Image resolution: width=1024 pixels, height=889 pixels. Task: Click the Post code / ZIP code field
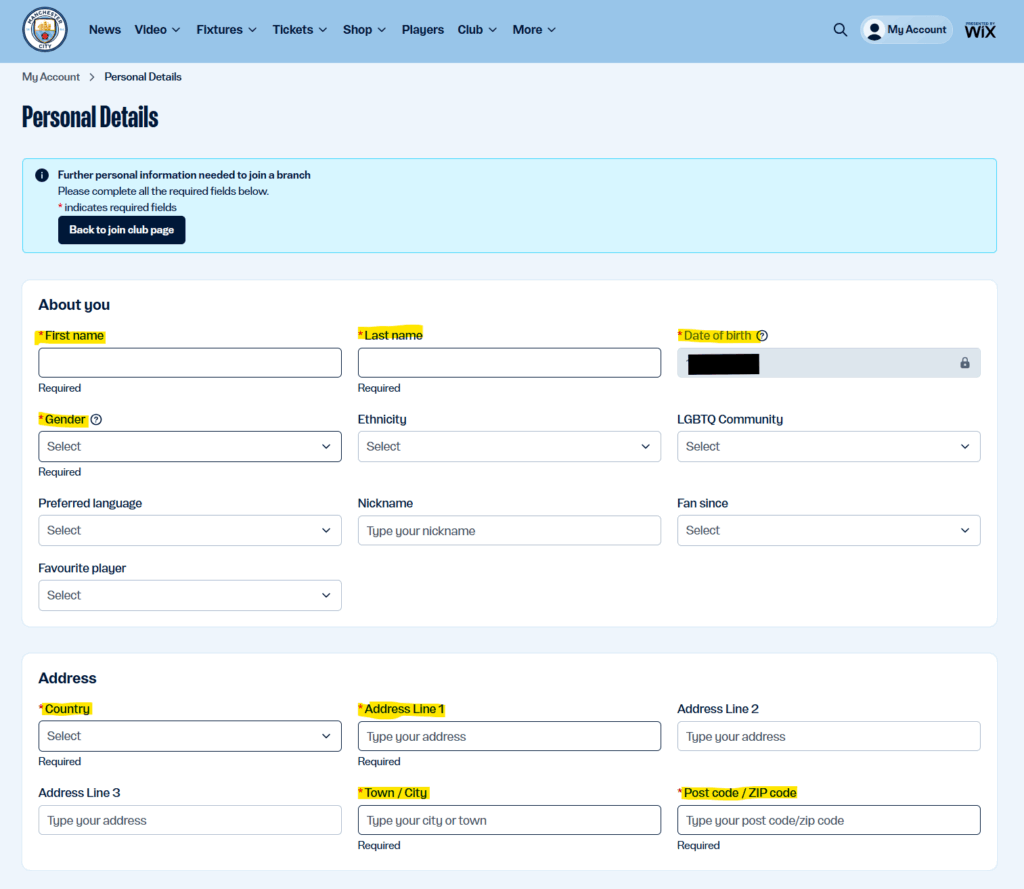coord(828,820)
